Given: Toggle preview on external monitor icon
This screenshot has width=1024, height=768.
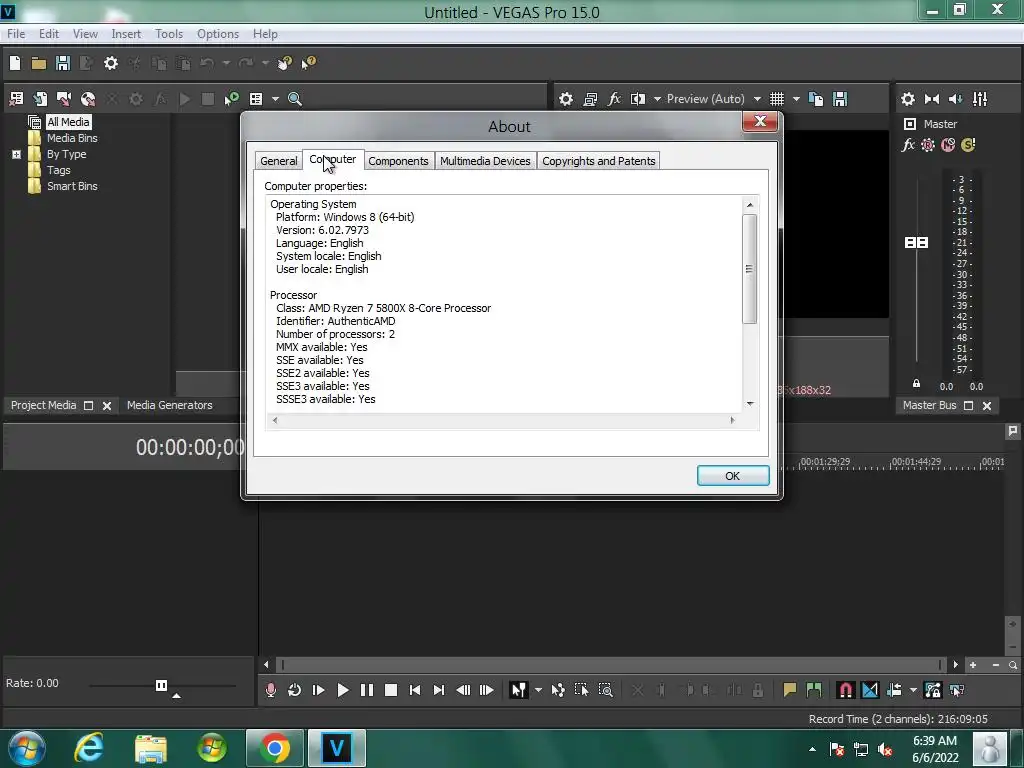Looking at the screenshot, I should pos(590,99).
